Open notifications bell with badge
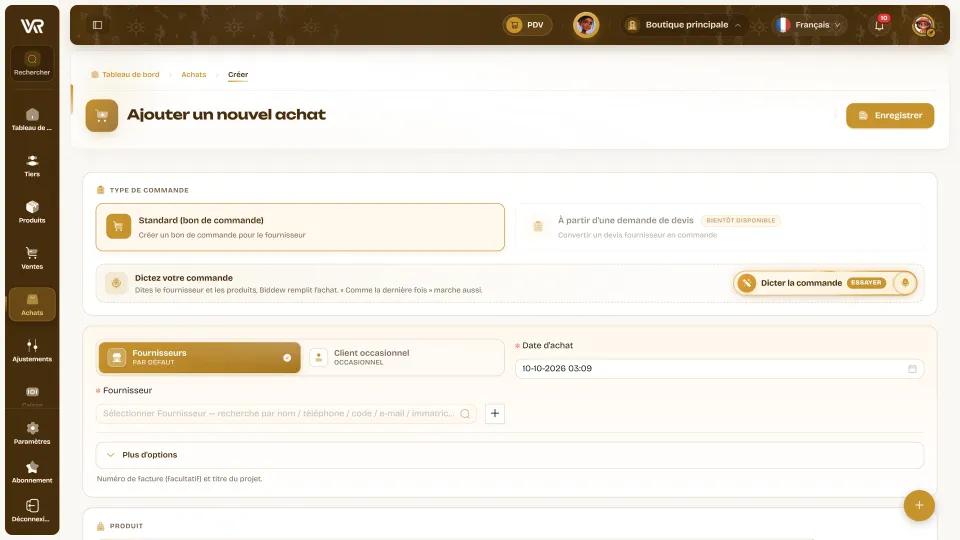Image resolution: width=960 pixels, height=540 pixels. pyautogui.click(x=879, y=25)
